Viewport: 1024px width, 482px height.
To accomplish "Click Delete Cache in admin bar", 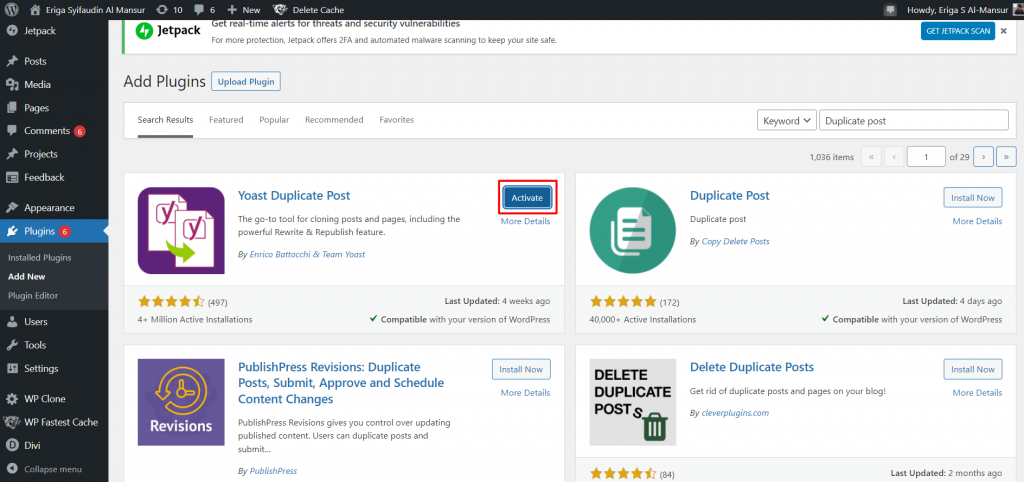I will tap(309, 10).
